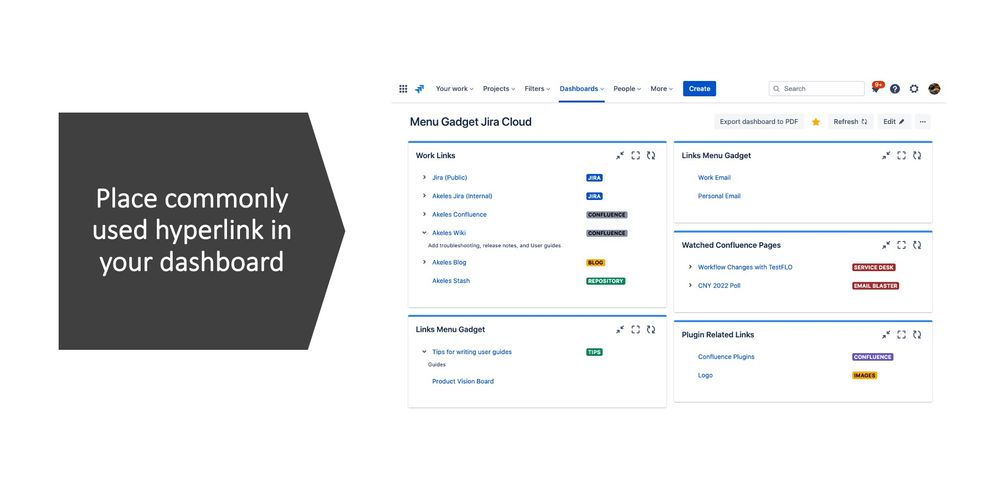The height and width of the screenshot is (489, 999).
Task: Open the Product Vision Board link
Action: pyautogui.click(x=463, y=381)
